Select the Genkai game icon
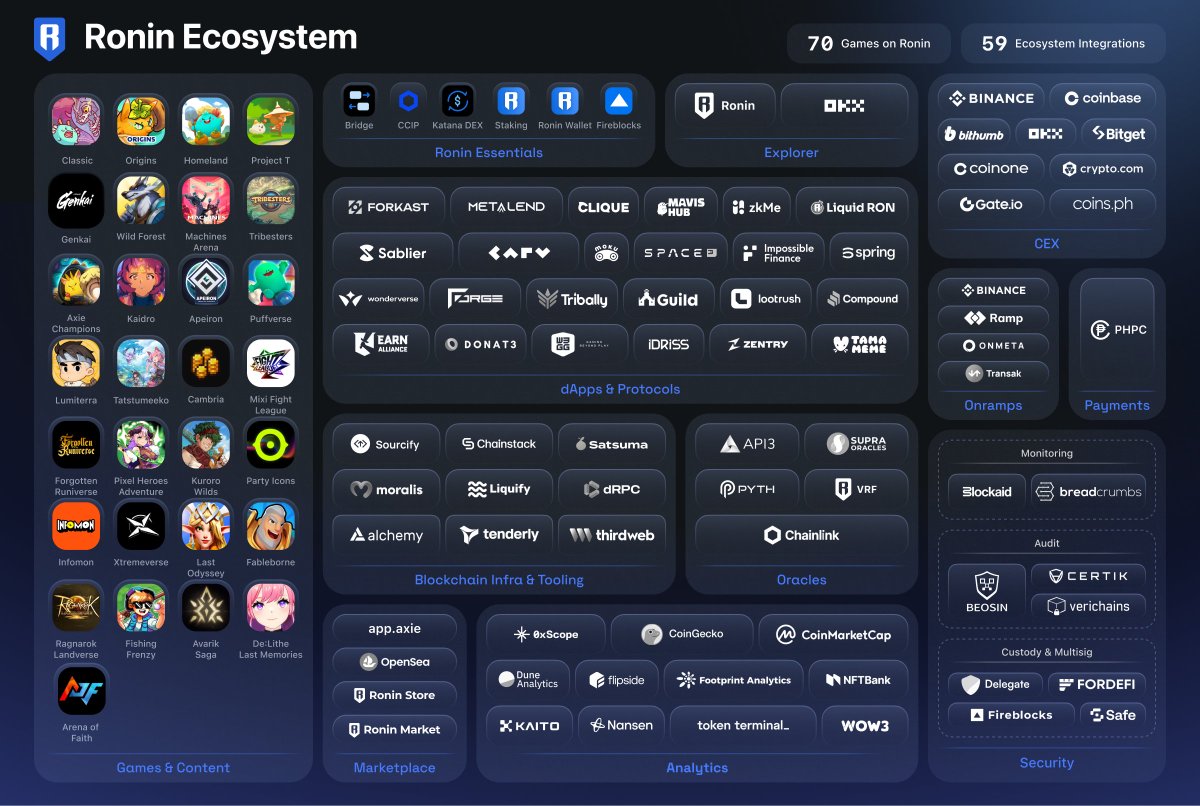 click(77, 201)
